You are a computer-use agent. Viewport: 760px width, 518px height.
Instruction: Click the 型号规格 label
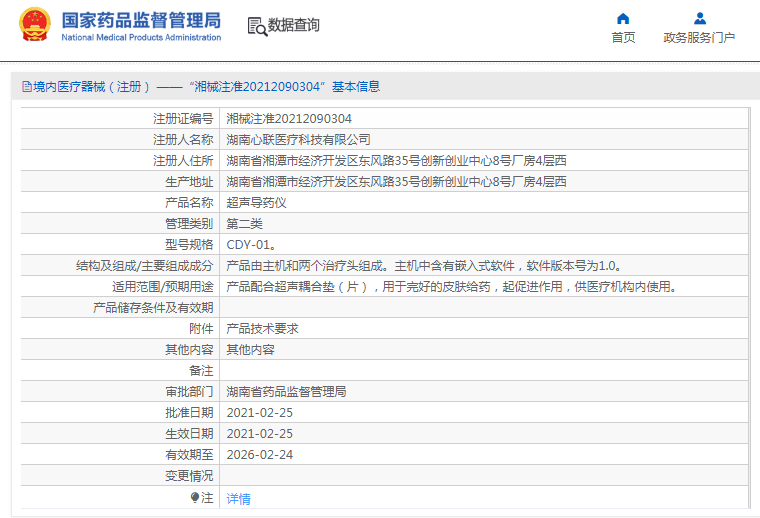[189, 245]
